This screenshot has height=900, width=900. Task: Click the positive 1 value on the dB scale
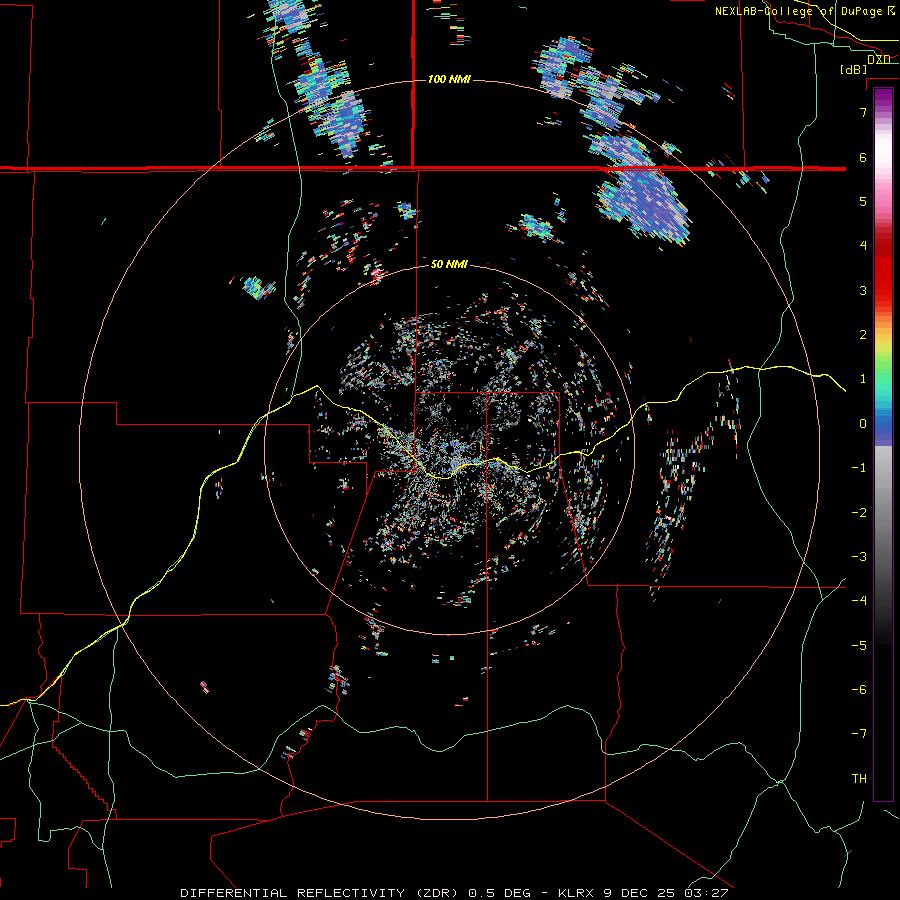point(863,379)
